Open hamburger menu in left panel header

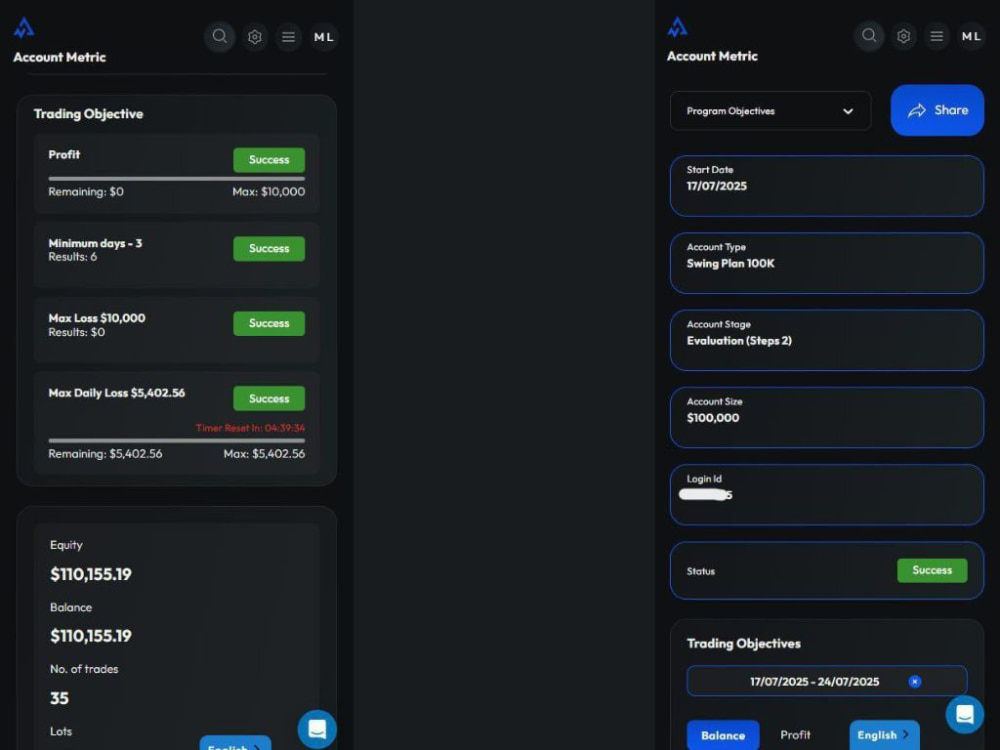(288, 37)
